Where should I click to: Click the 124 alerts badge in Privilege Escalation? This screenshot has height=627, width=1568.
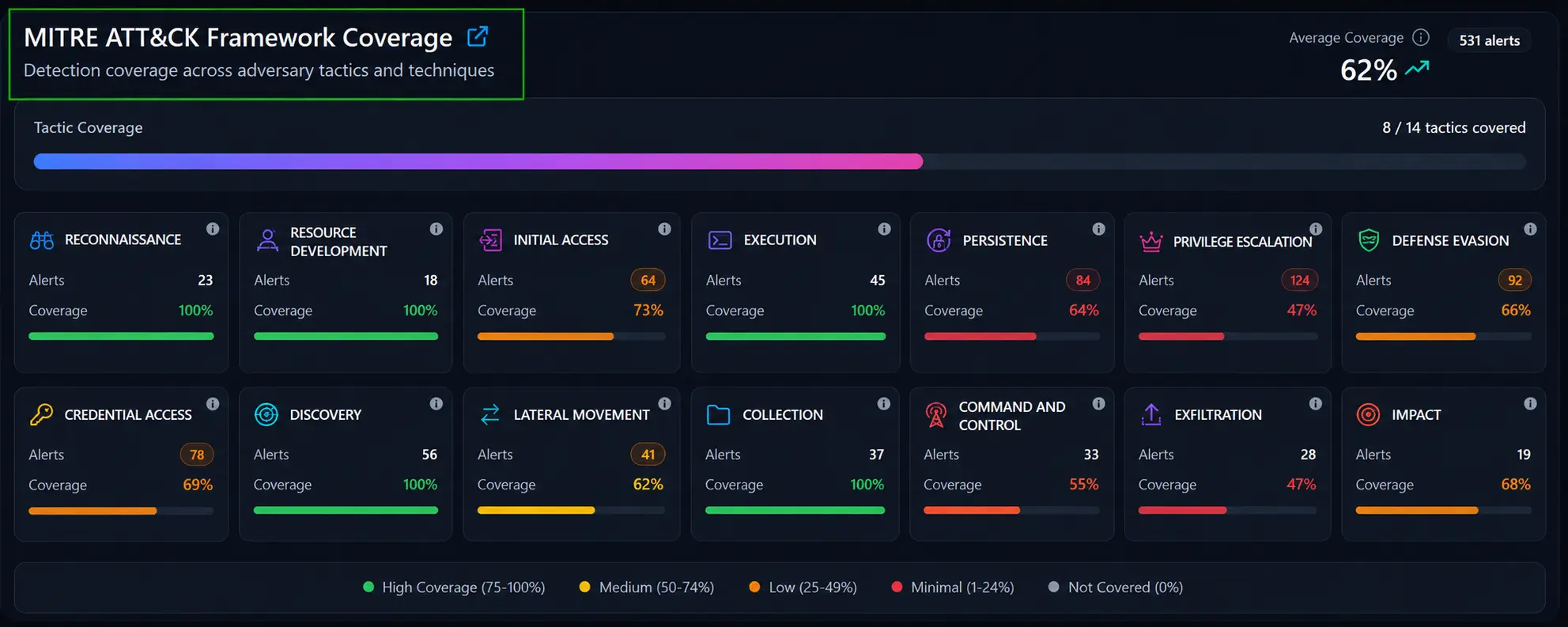[x=1300, y=280]
